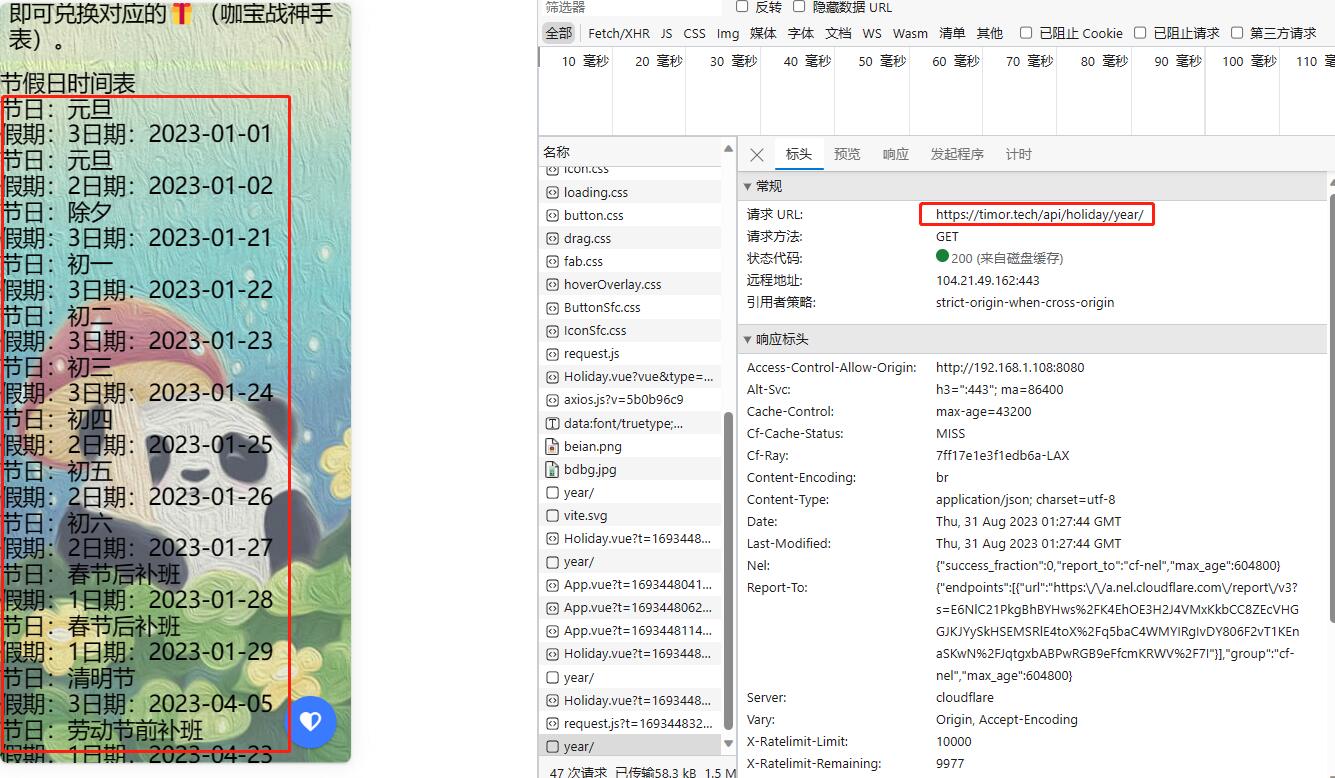Click the heart floating action button
Image resolution: width=1335 pixels, height=778 pixels.
coord(311,722)
